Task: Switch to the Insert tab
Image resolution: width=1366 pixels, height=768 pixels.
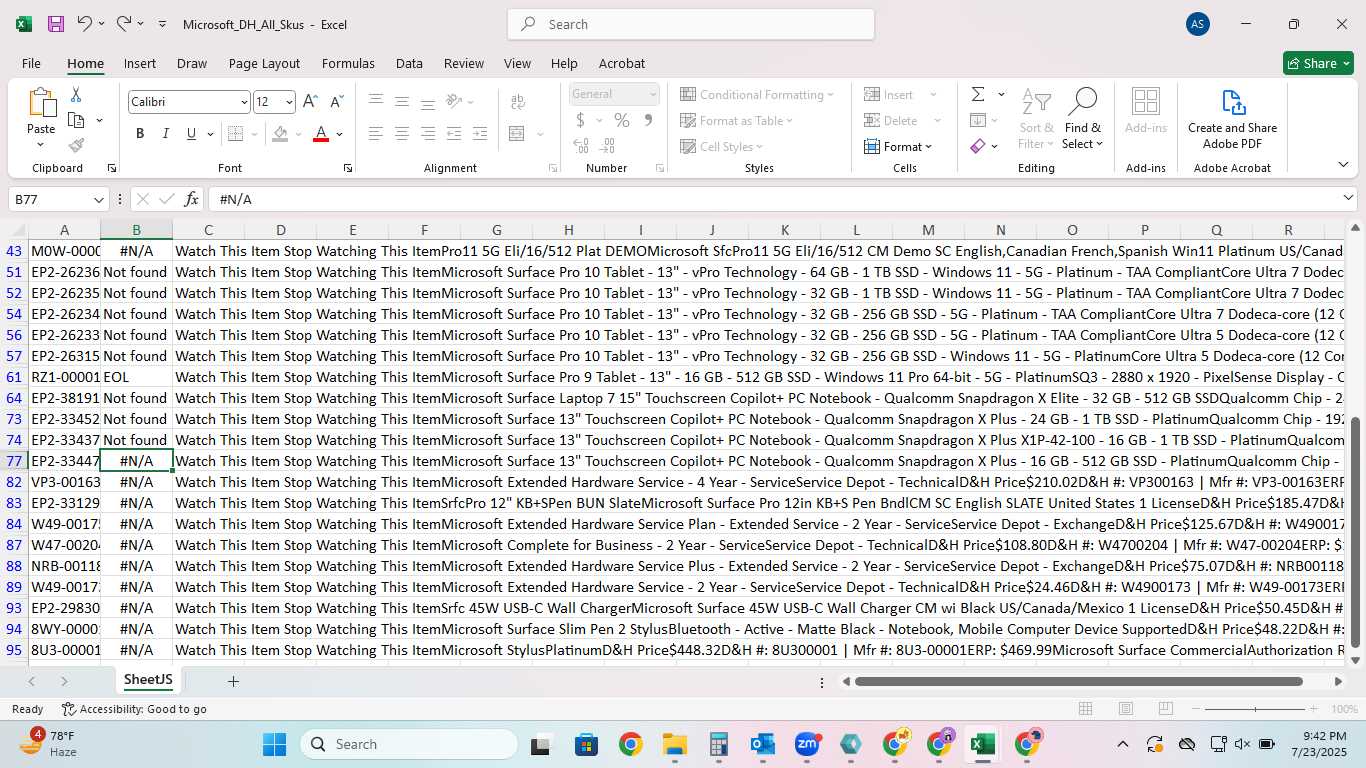Action: (140, 63)
